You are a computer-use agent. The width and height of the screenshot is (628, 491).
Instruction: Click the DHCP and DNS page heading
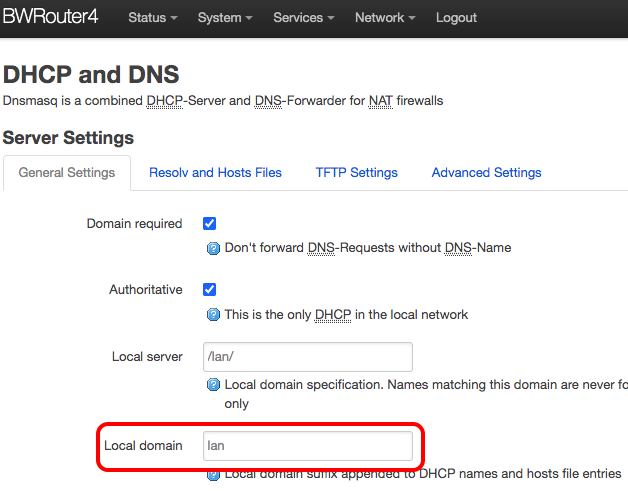pyautogui.click(x=91, y=74)
